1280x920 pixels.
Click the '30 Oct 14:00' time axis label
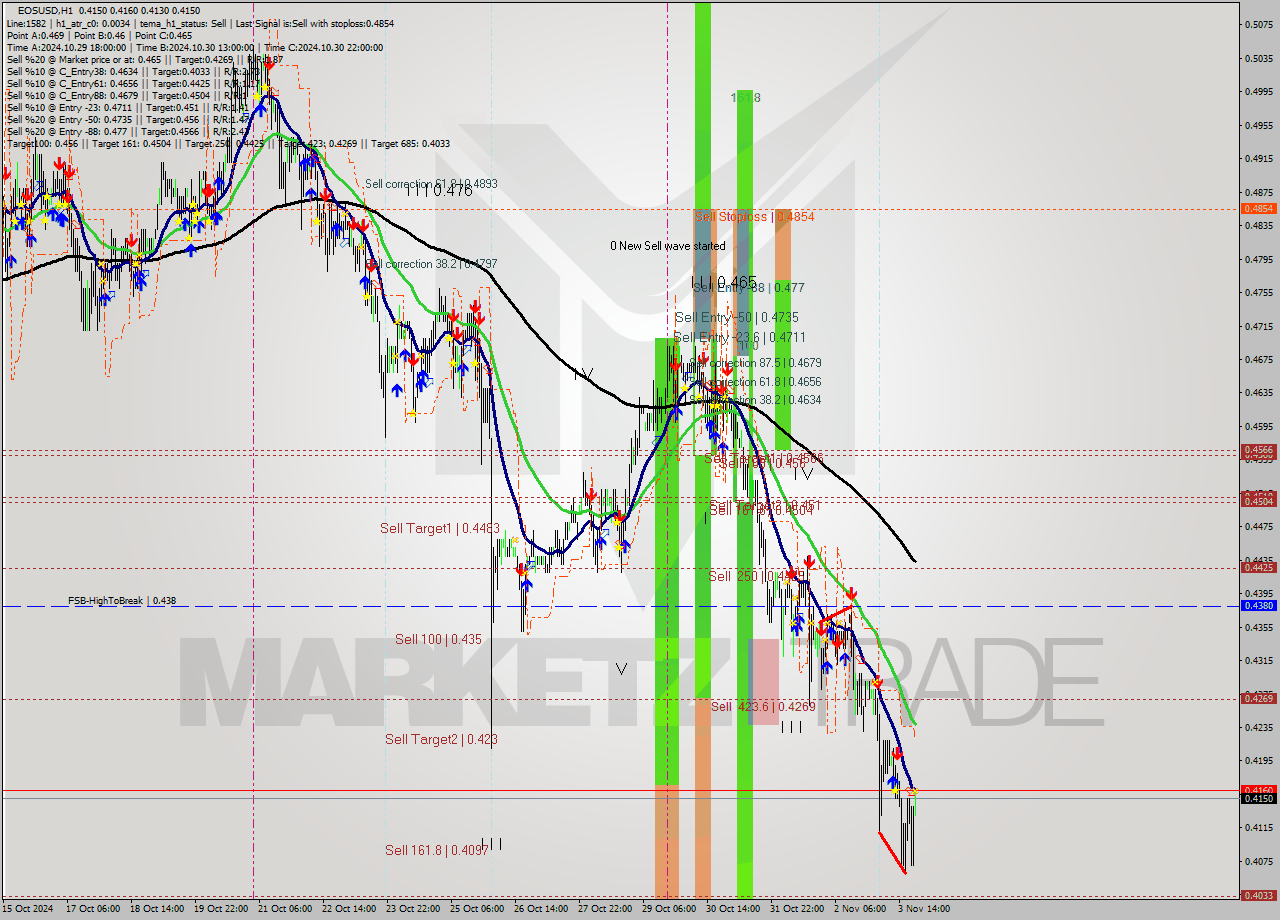[734, 909]
